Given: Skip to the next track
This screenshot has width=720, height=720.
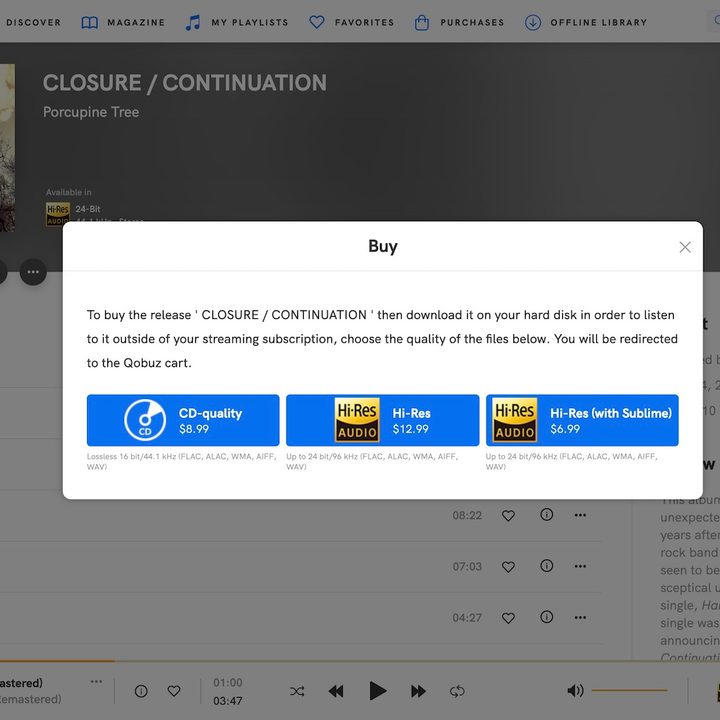Looking at the screenshot, I should [418, 691].
